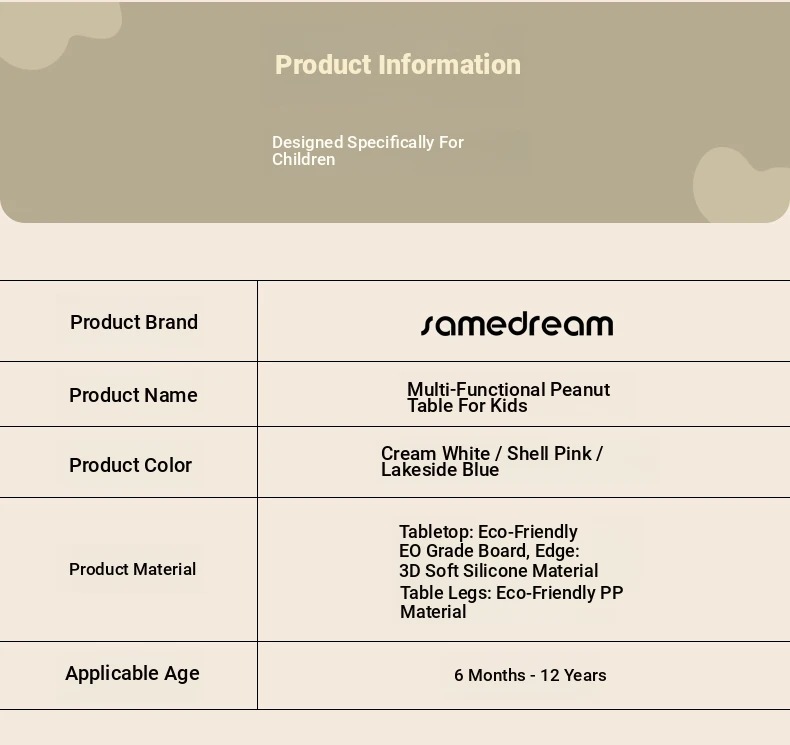The height and width of the screenshot is (745, 790).
Task: Click the word Material under Table Legs
Action: 433,612
